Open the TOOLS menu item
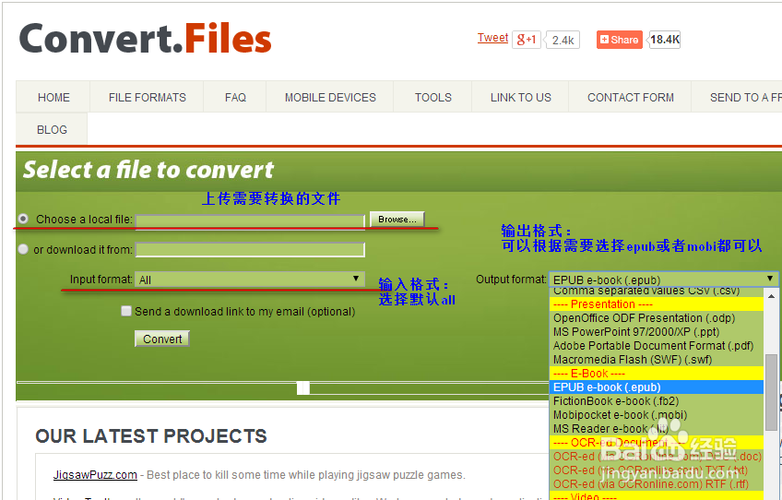This screenshot has height=500, width=782. coord(433,97)
